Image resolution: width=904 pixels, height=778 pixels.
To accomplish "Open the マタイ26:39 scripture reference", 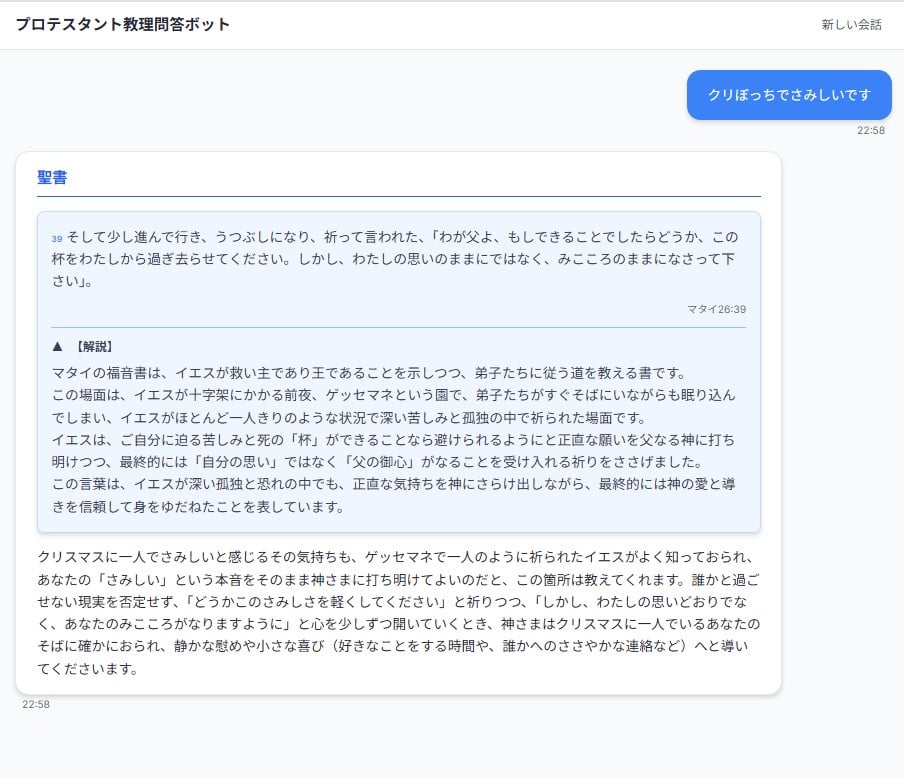I will point(716,309).
